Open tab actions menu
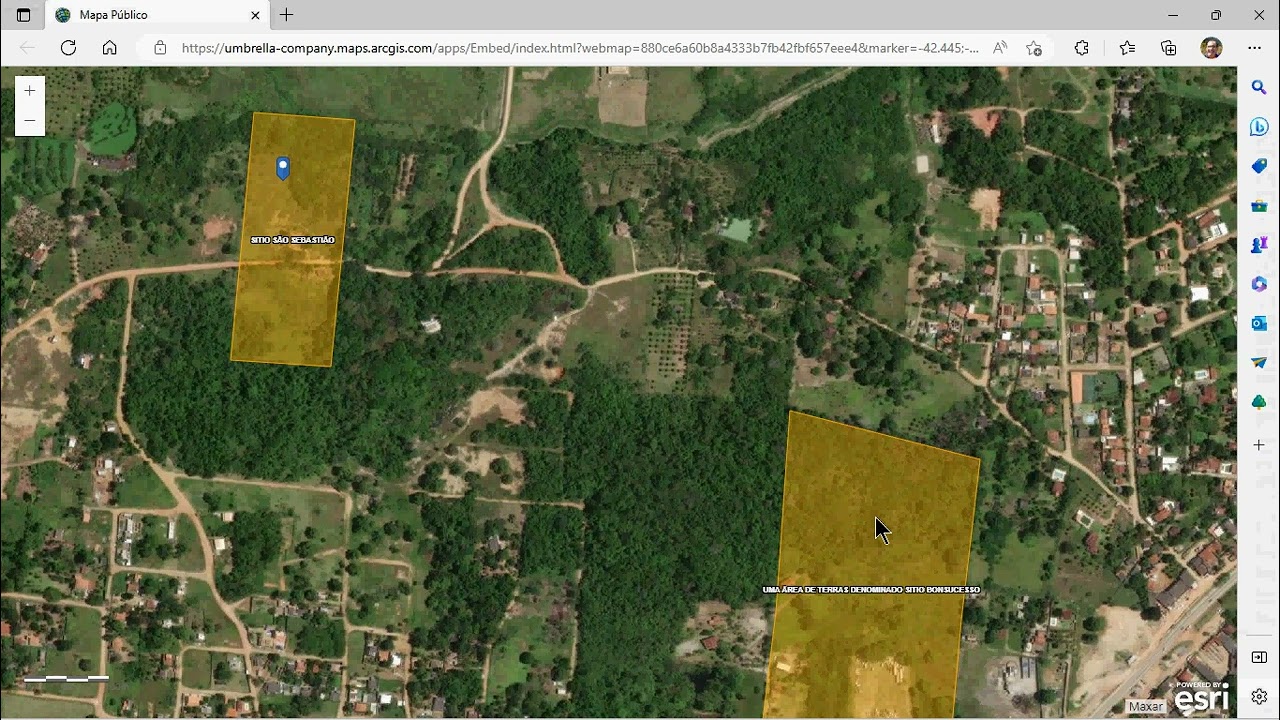The width and height of the screenshot is (1280, 720). coord(23,15)
